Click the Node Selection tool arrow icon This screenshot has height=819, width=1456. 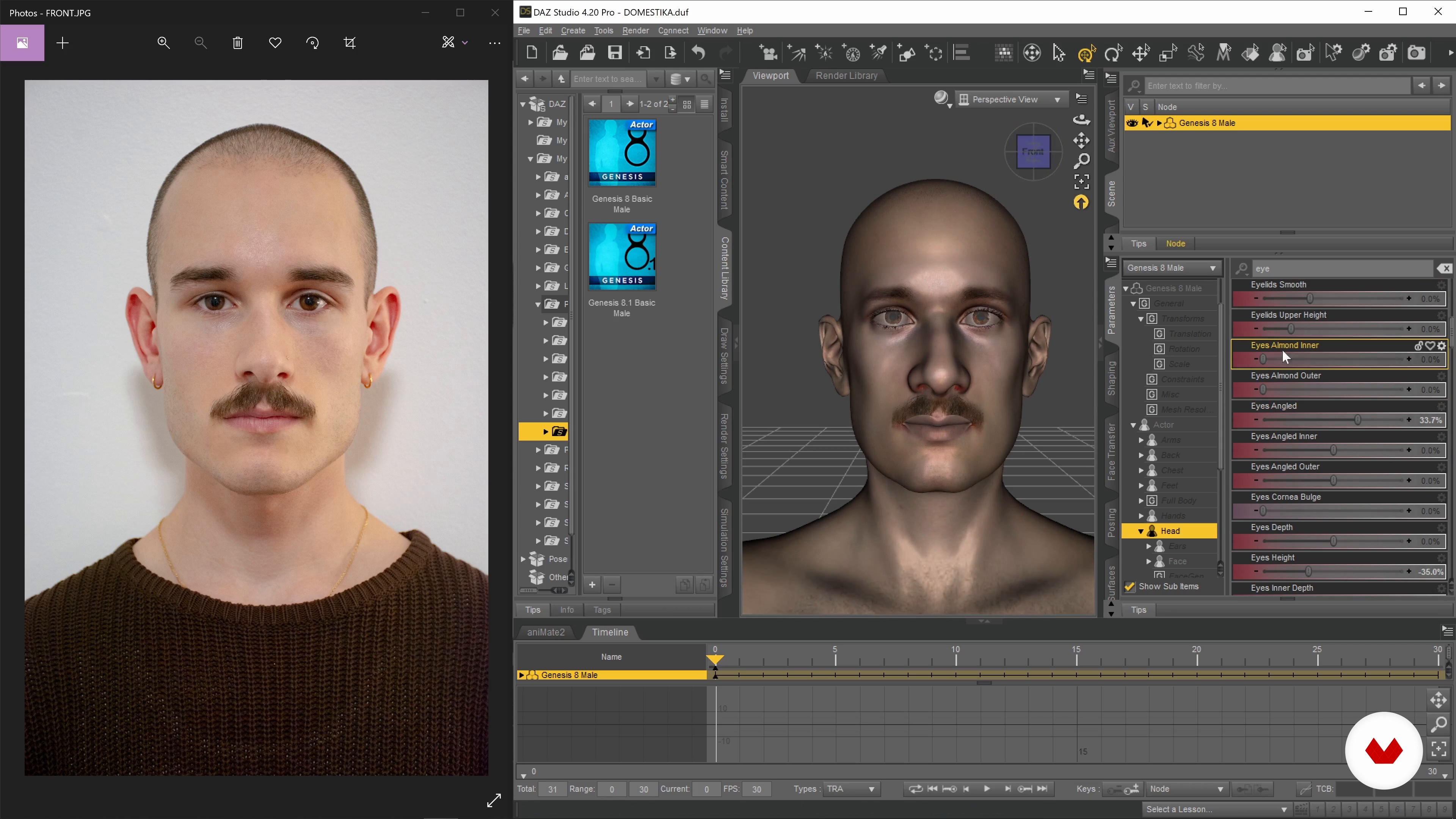point(1059,53)
